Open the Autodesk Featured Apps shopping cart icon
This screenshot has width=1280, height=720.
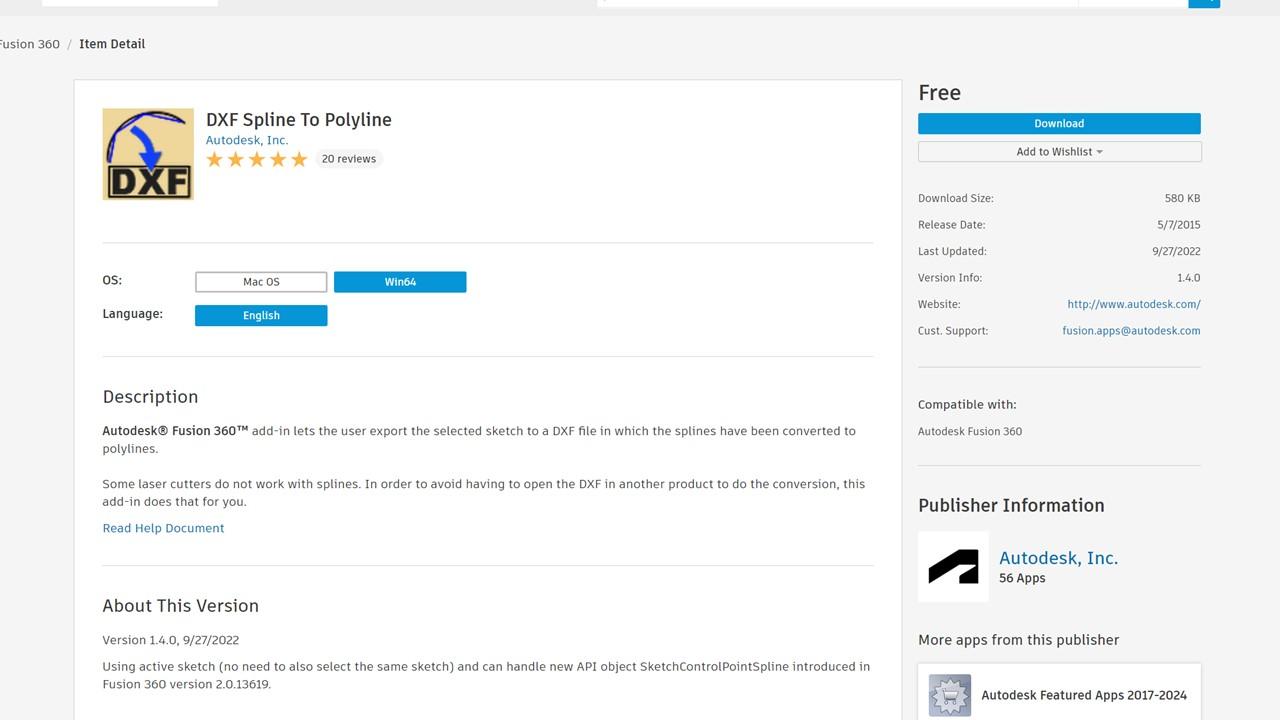click(949, 695)
